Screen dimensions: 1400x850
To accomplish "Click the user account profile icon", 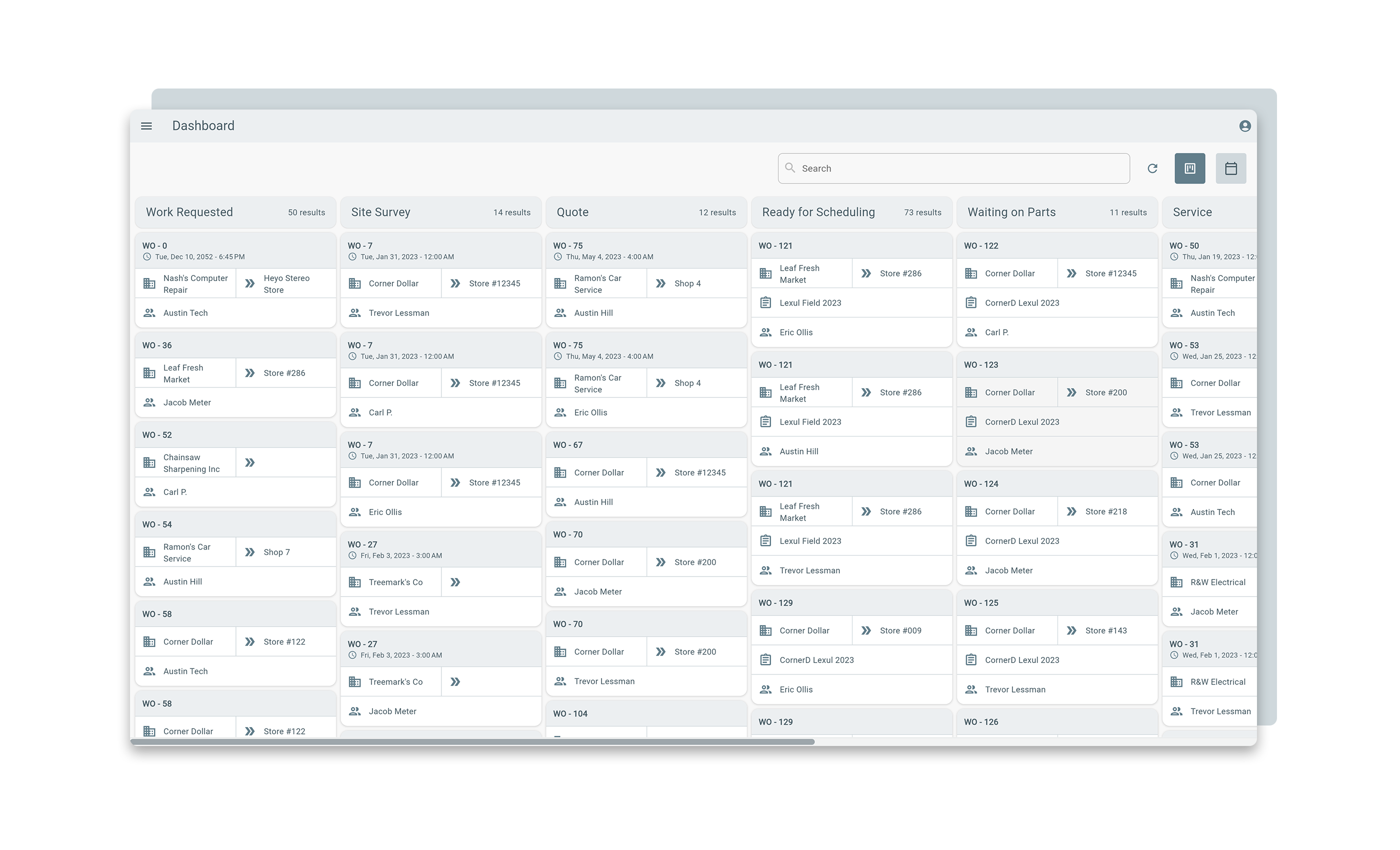I will pyautogui.click(x=1244, y=126).
